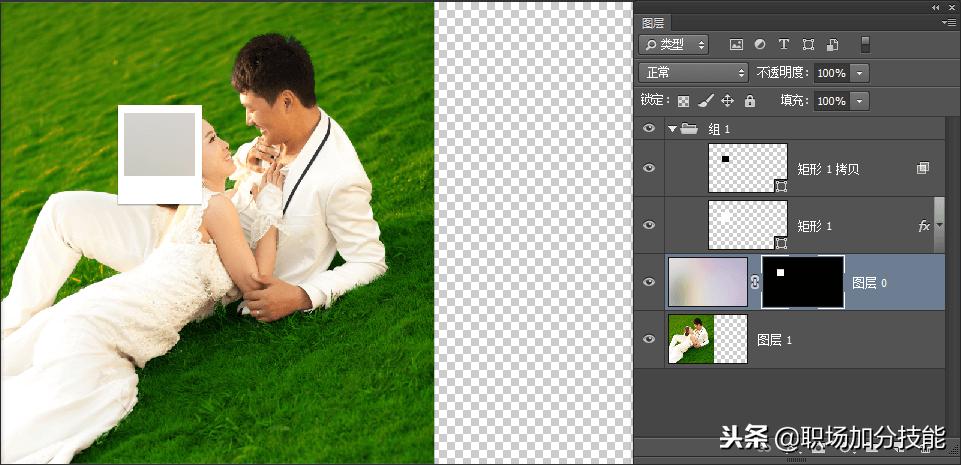
Task: Open the 不透明度 slider arrow
Action: click(860, 73)
